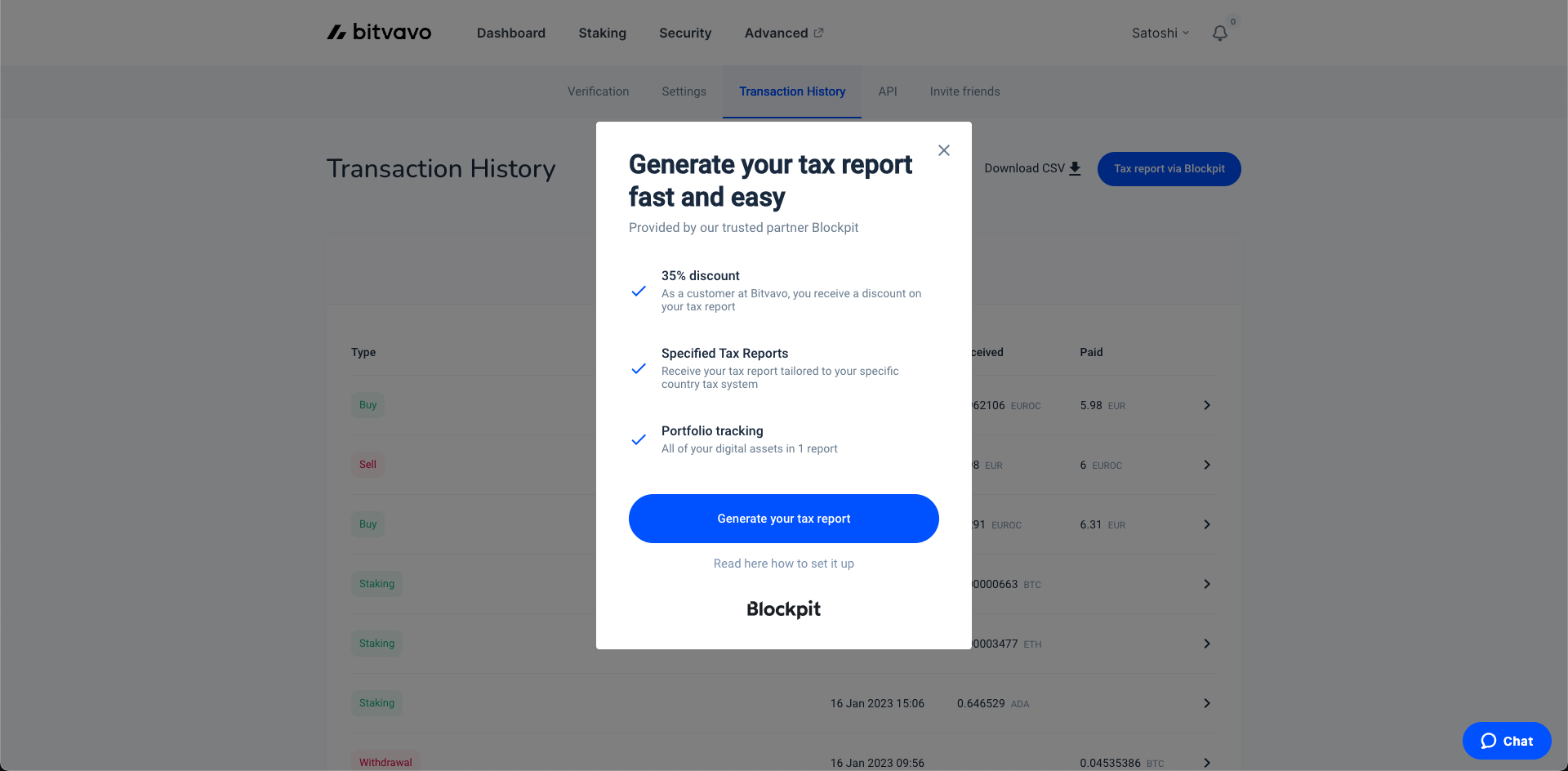
Task: Click the Buy tag in the 5.98 EUR row
Action: pos(368,405)
